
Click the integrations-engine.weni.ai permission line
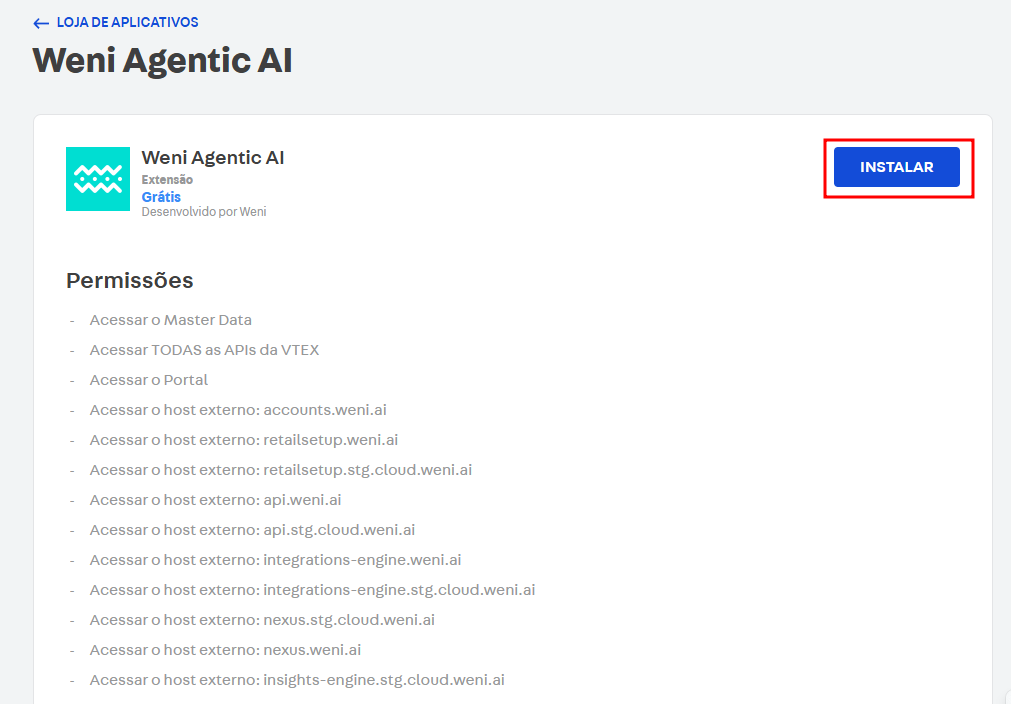275,560
